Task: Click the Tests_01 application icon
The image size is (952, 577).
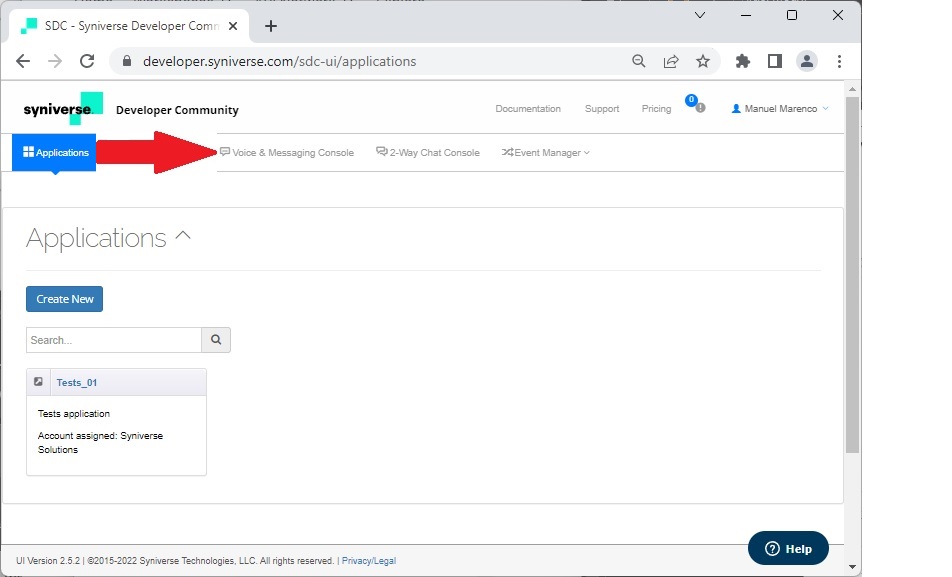Action: (38, 382)
